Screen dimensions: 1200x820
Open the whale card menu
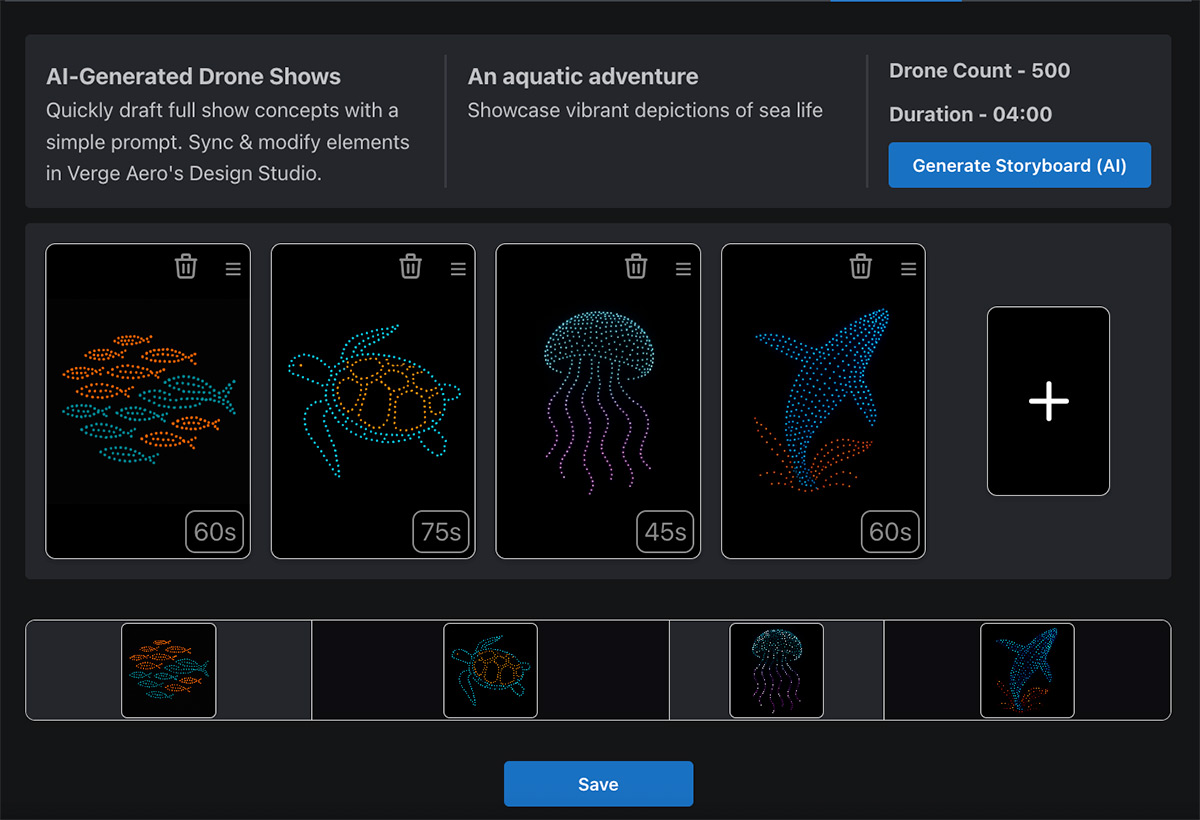click(x=908, y=269)
